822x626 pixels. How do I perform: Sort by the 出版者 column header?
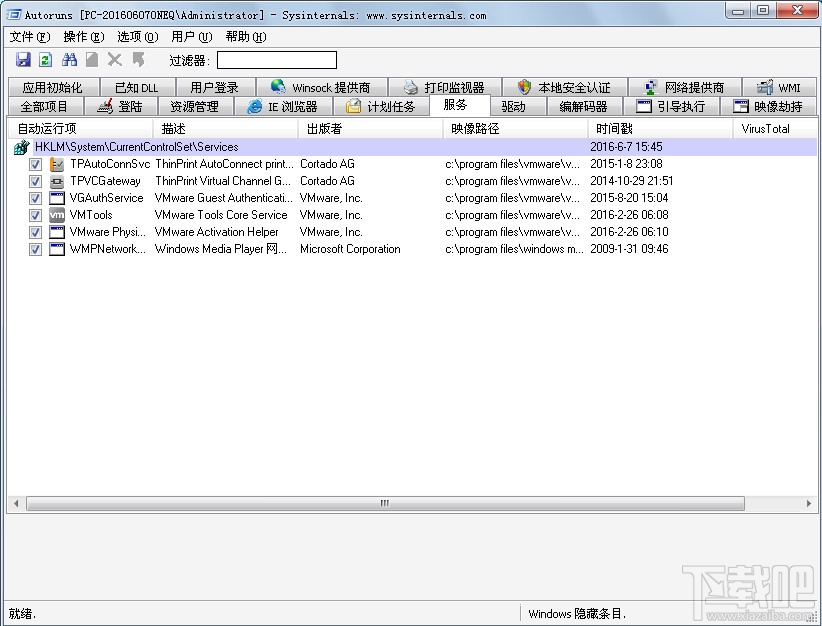tap(370, 128)
